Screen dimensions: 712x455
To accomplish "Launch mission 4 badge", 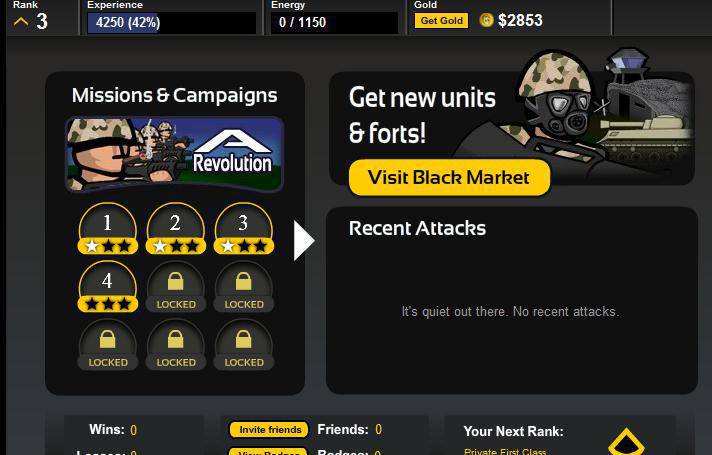I will click(108, 287).
